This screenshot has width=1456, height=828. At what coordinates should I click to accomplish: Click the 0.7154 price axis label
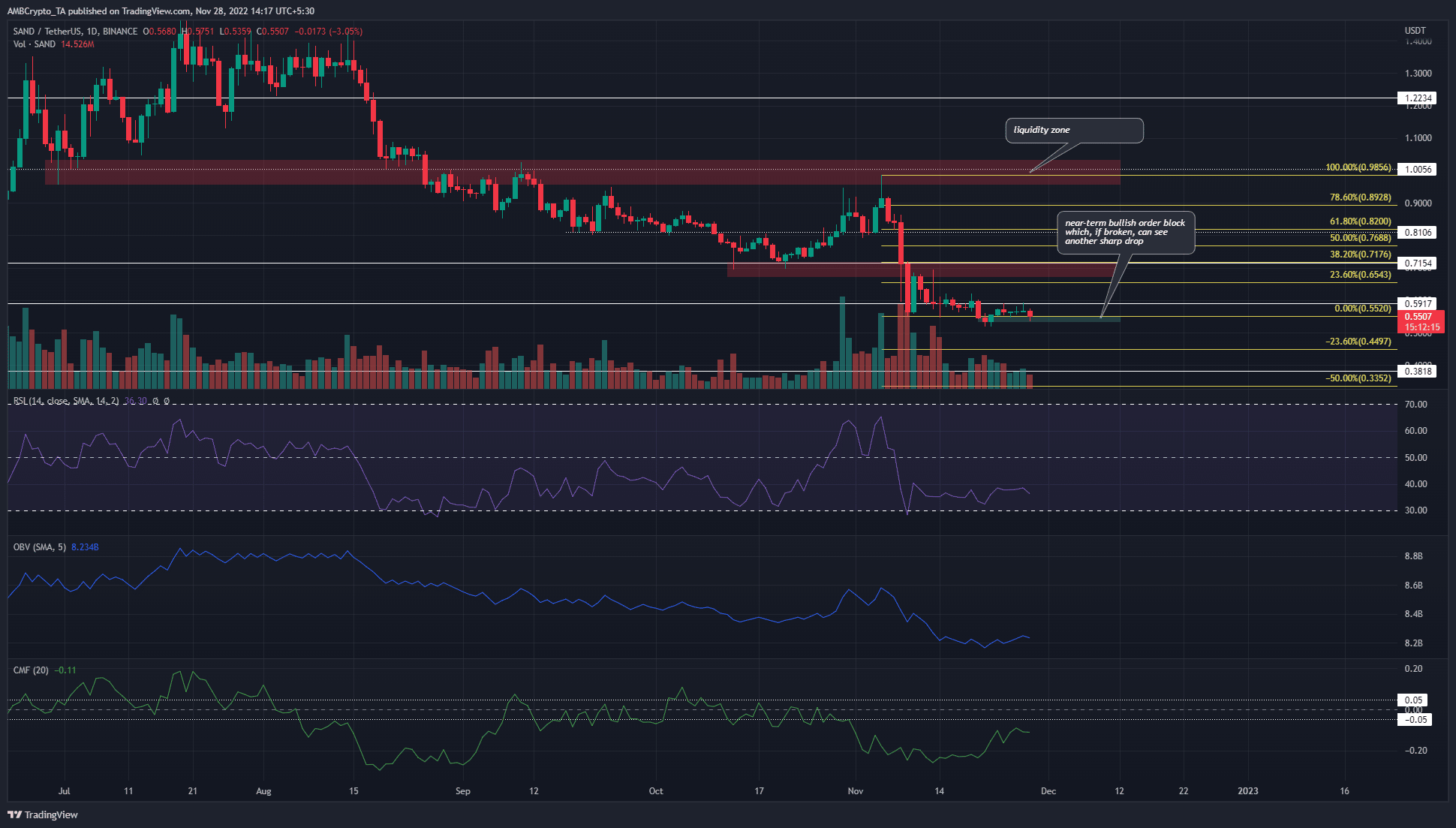click(1418, 263)
